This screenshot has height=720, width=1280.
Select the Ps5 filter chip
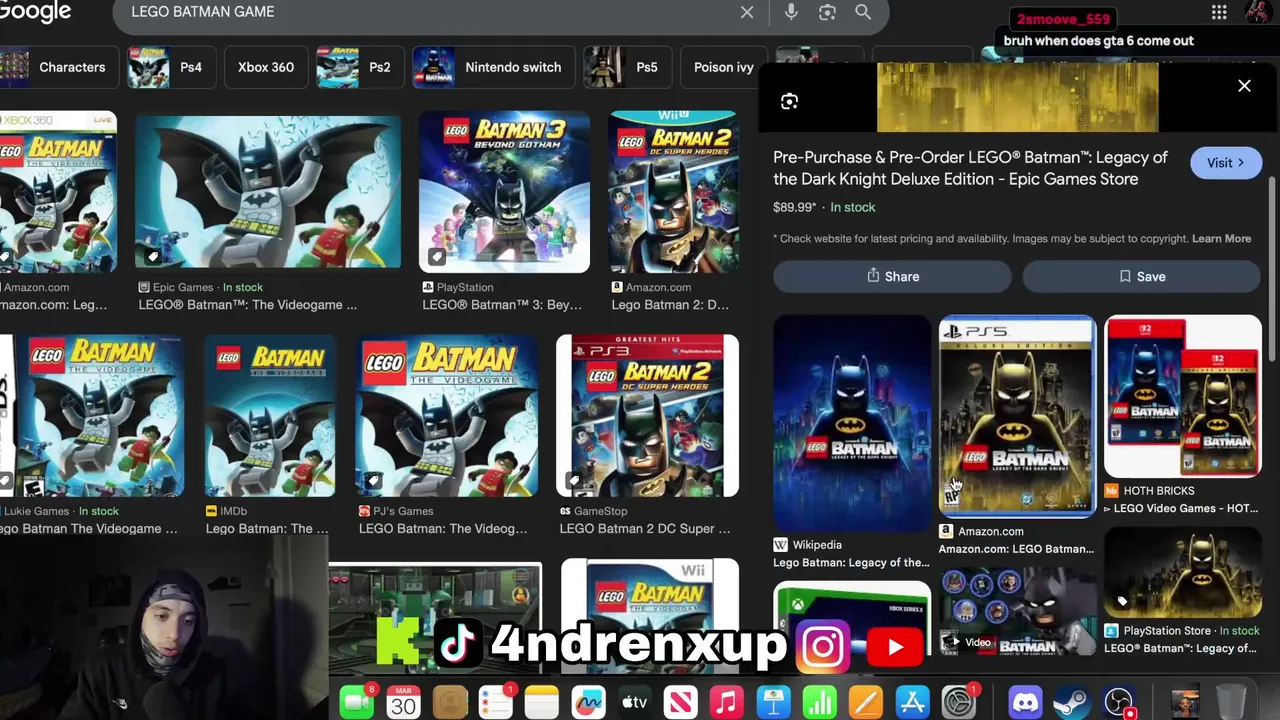pyautogui.click(x=627, y=67)
